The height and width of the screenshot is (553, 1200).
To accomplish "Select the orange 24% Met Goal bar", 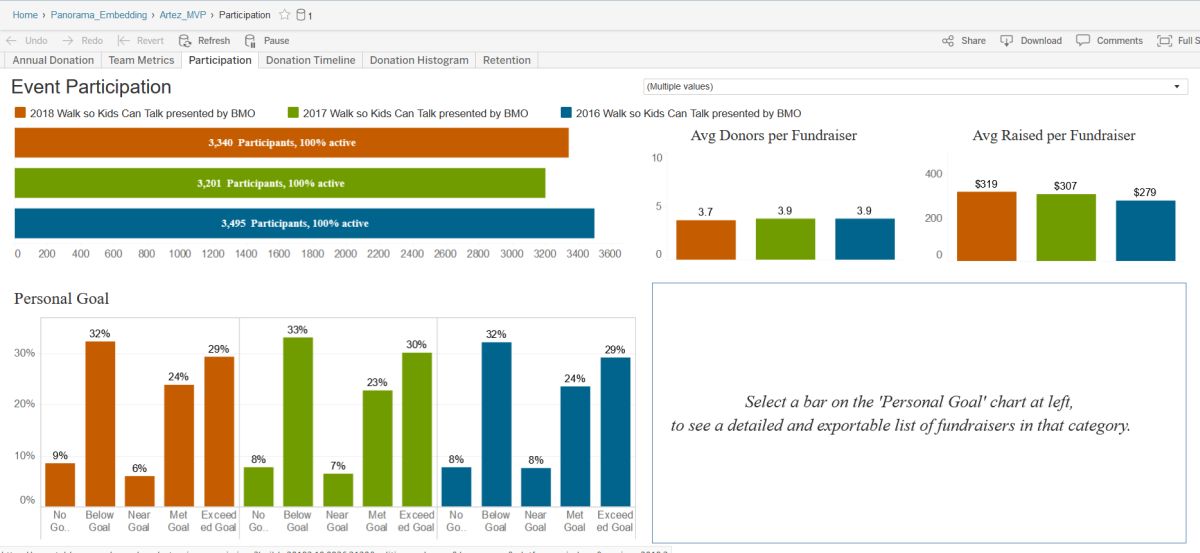I will 179,446.
